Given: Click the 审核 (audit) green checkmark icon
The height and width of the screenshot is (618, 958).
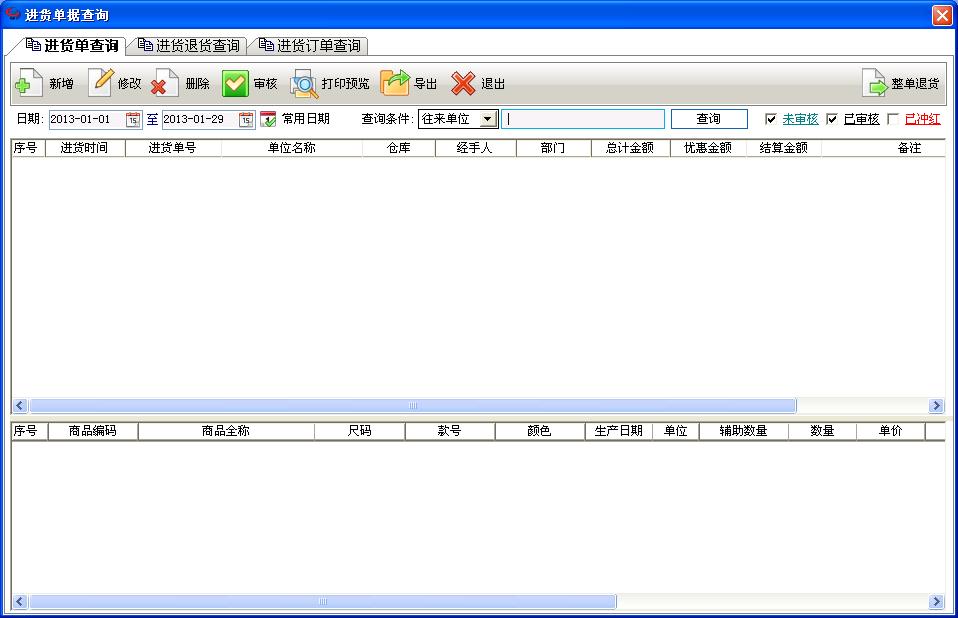Looking at the screenshot, I should pos(235,84).
